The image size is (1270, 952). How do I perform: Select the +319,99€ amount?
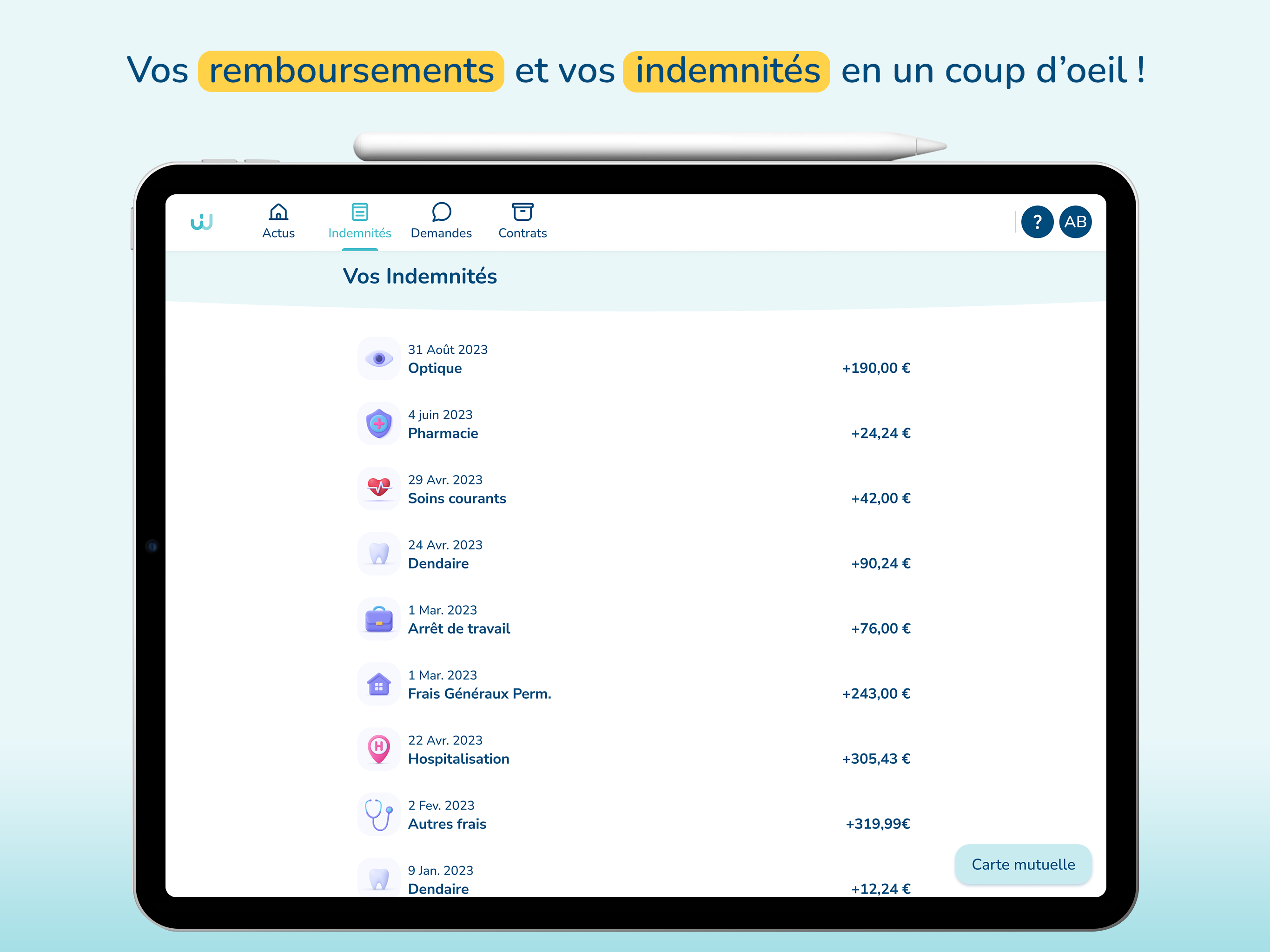point(878,824)
